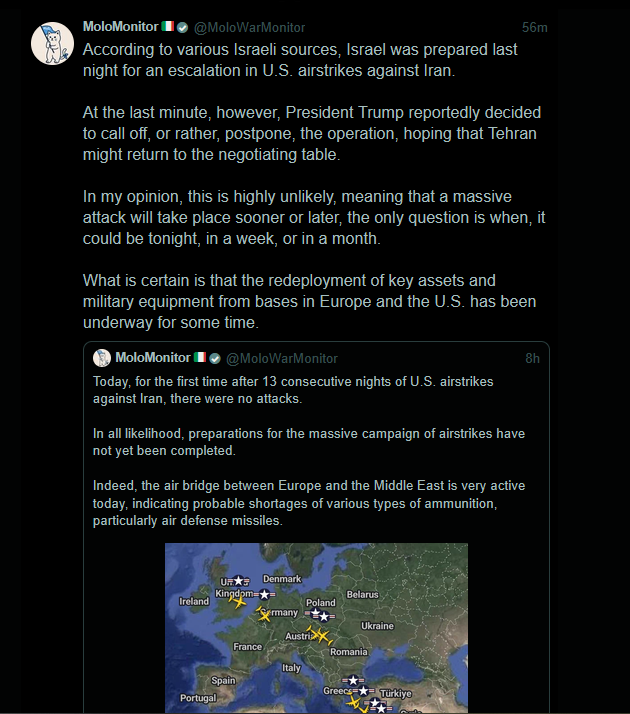Click the yellow aircraft cluster near Austria
630x714 pixels.
tap(320, 635)
